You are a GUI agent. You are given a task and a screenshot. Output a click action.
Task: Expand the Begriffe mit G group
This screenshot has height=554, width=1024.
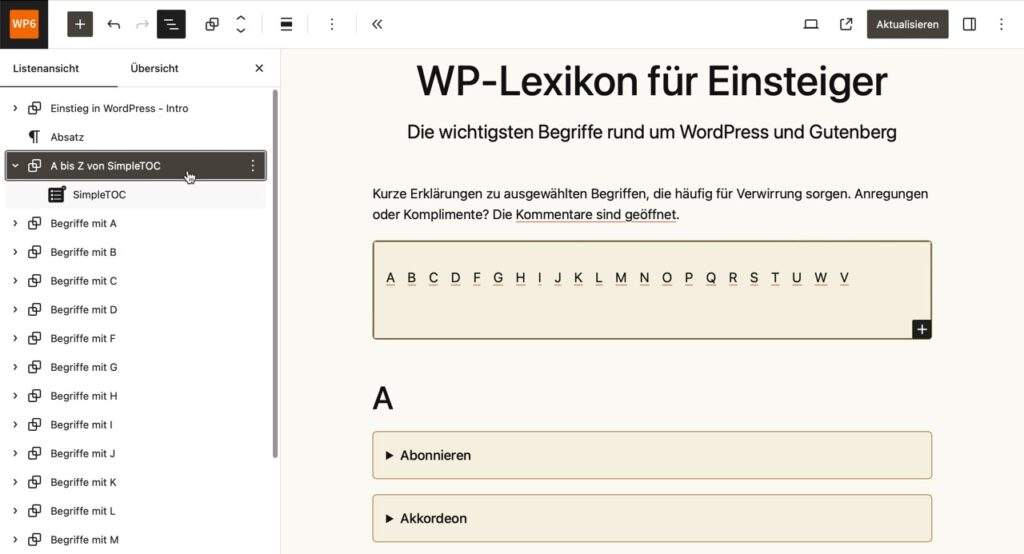[x=15, y=367]
